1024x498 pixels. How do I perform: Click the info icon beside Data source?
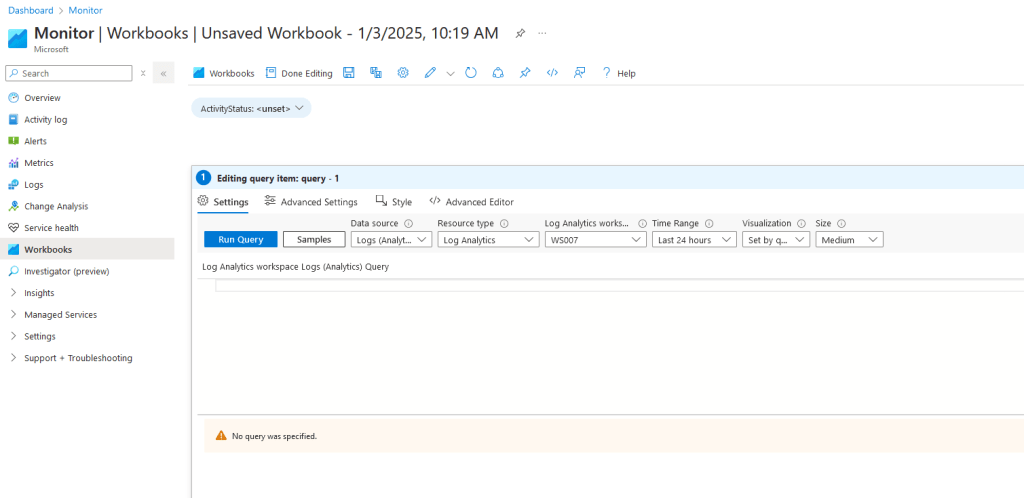[407, 224]
